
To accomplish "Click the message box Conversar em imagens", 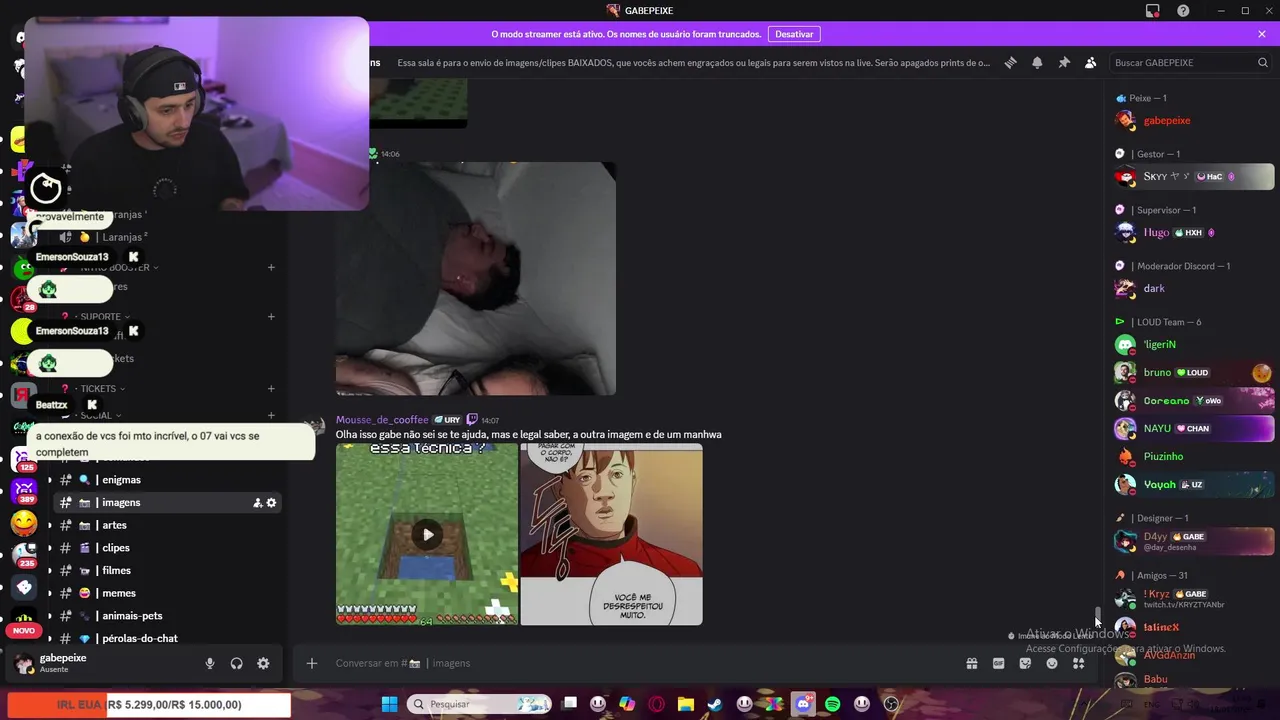I will pos(640,663).
